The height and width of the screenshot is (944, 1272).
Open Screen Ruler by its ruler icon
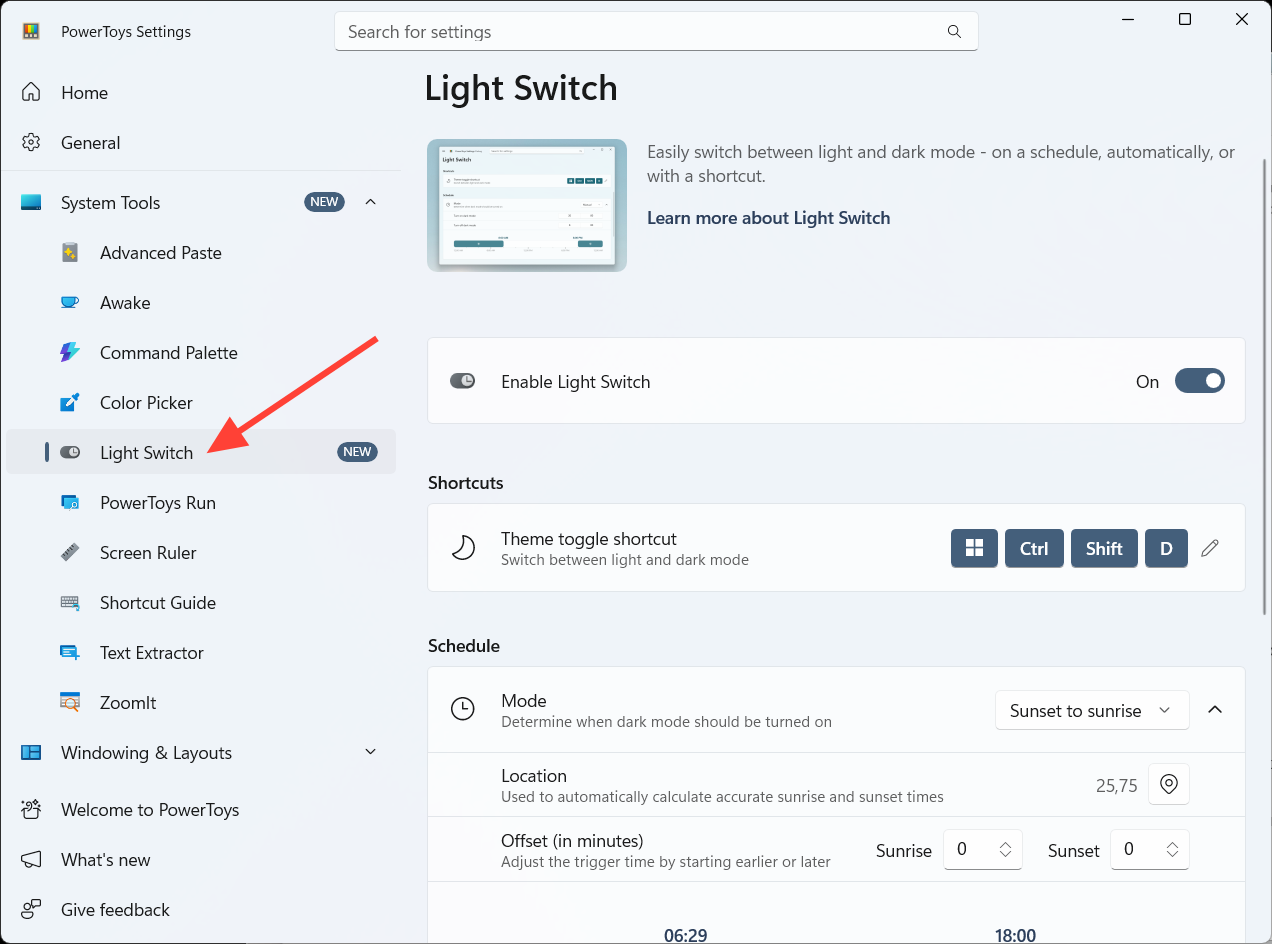(70, 553)
